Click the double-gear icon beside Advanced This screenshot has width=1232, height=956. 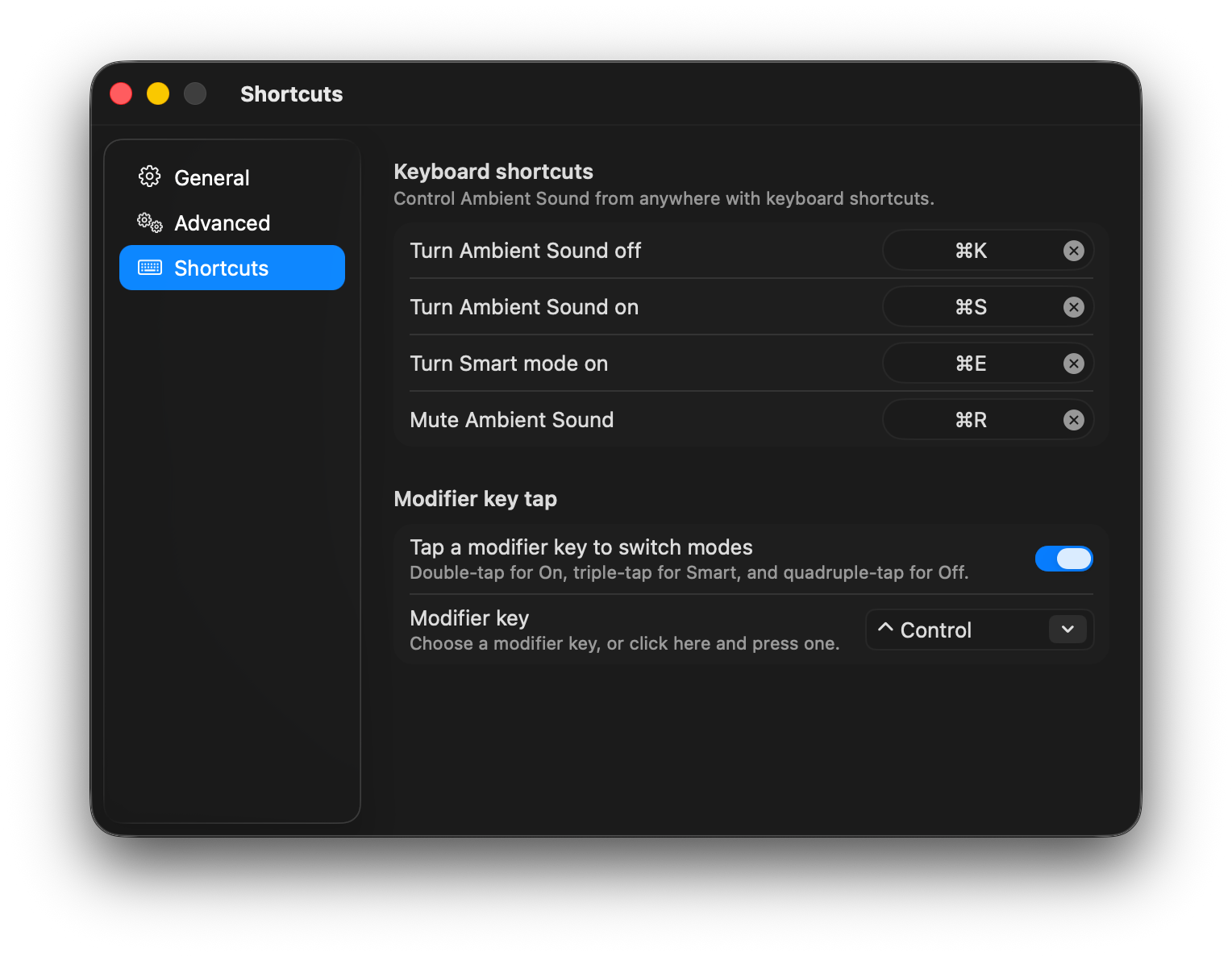click(x=148, y=222)
